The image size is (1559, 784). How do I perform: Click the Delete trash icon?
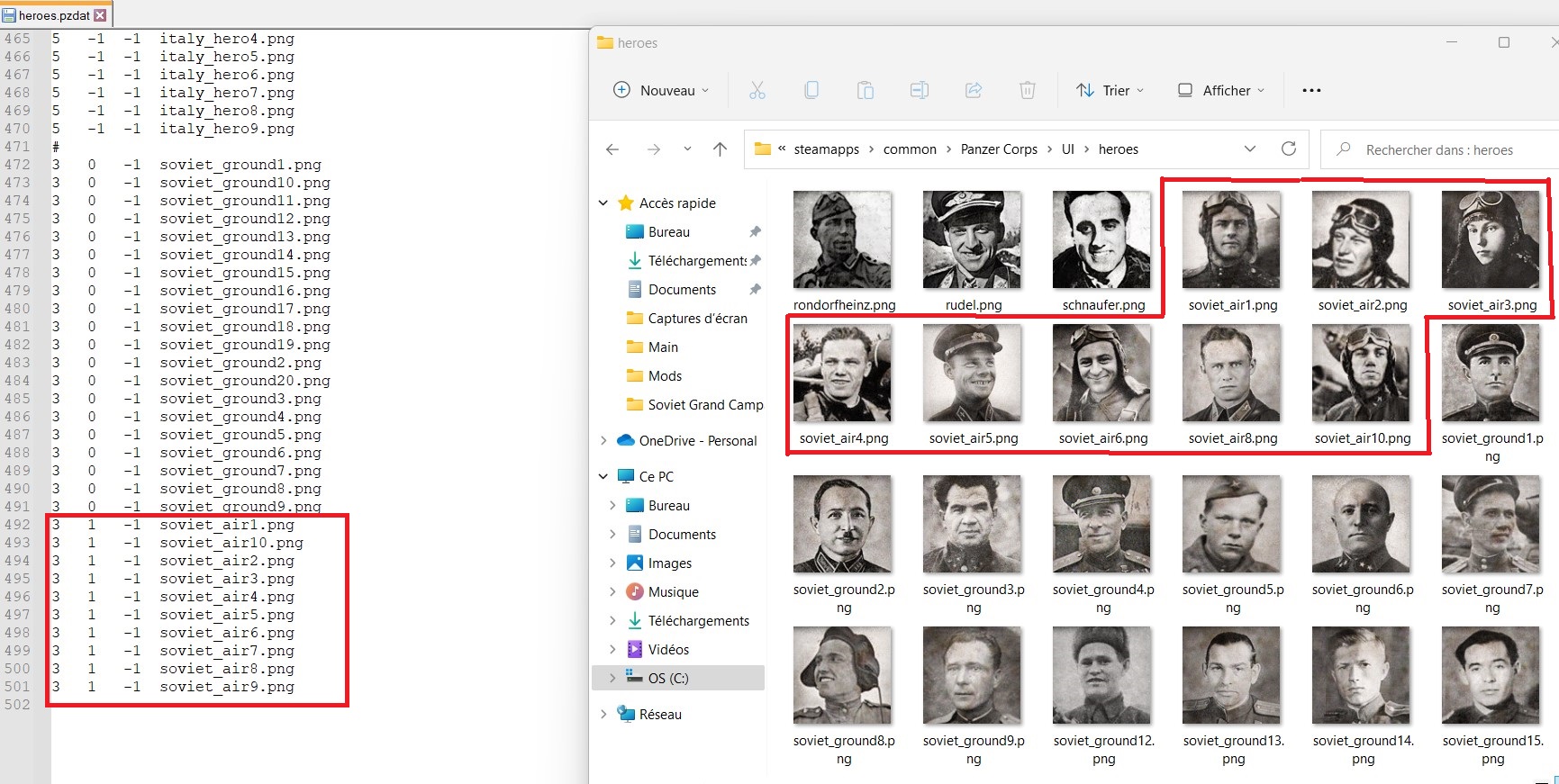1027,90
